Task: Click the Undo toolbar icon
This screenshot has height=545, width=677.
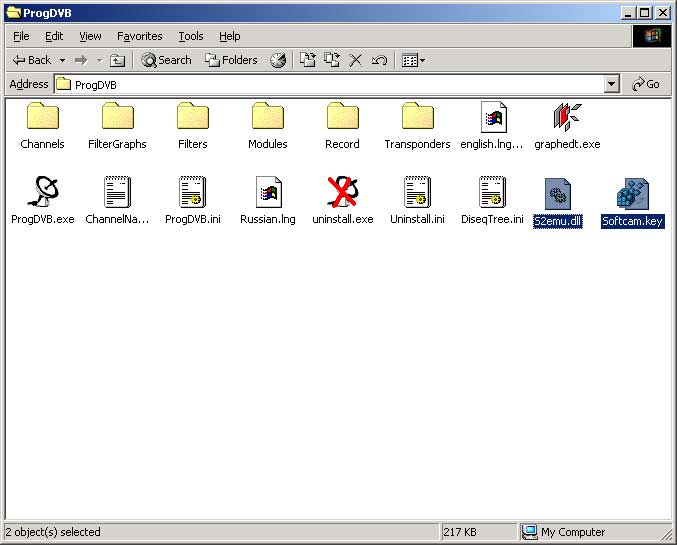Action: 379,60
